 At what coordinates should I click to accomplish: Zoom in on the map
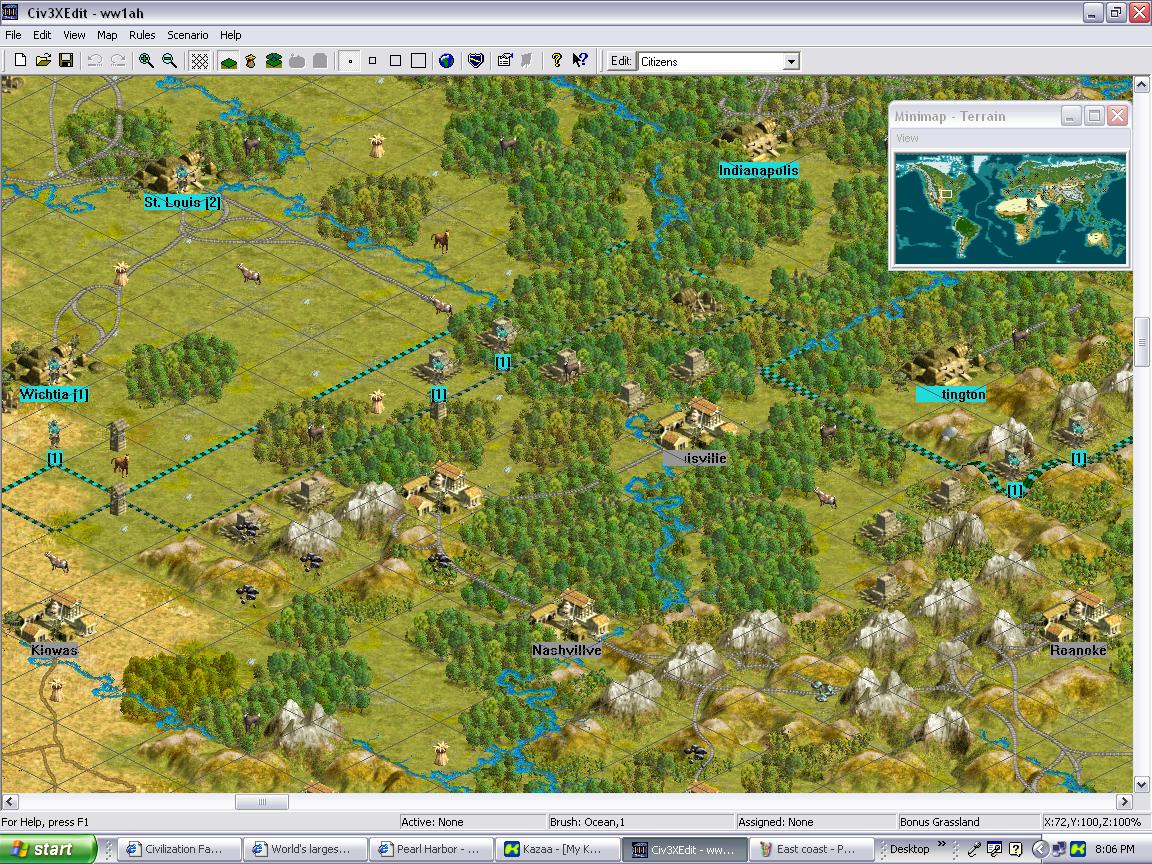146,61
